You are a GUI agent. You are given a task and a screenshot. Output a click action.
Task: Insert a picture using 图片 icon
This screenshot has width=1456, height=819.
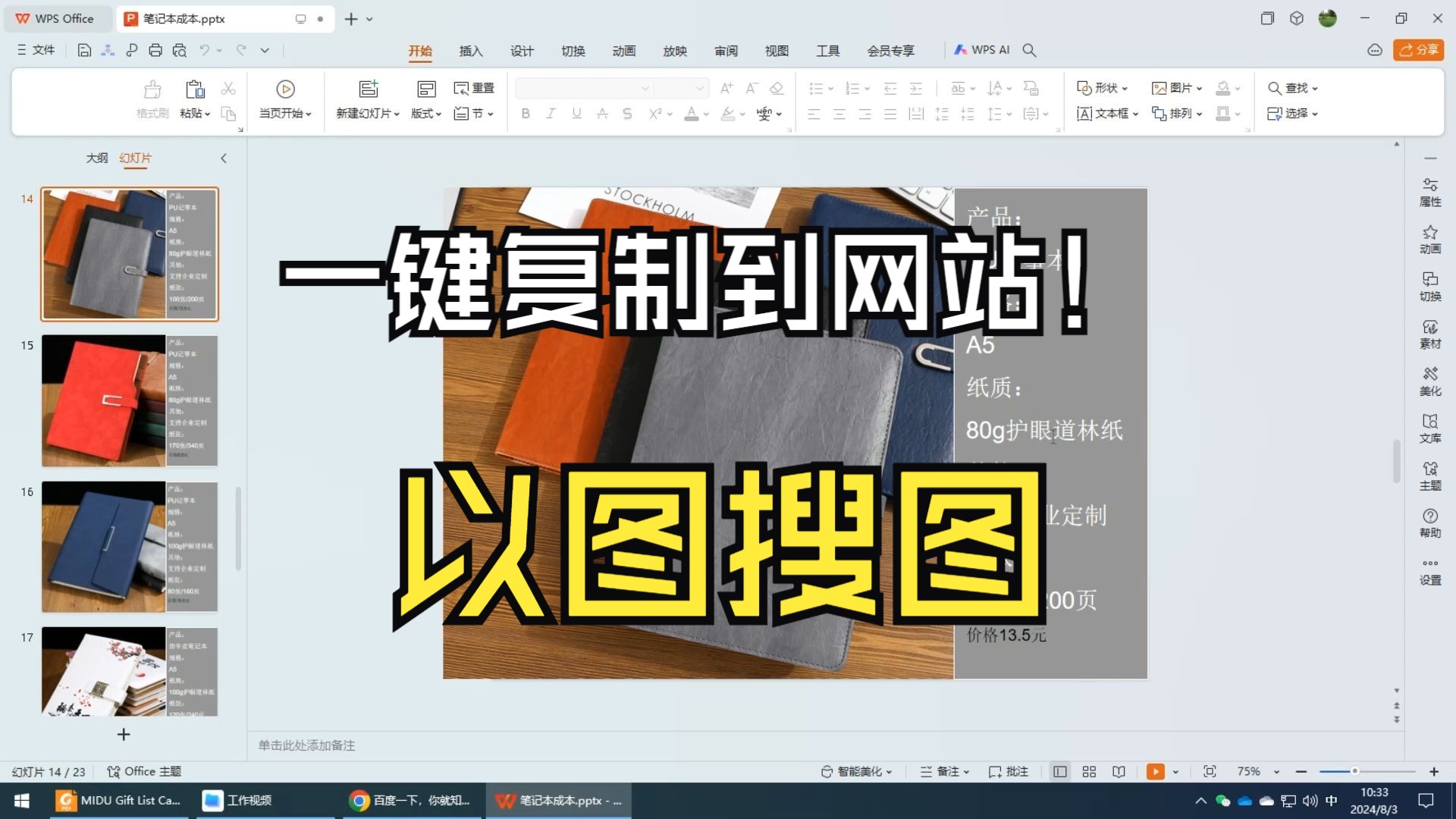point(1175,88)
